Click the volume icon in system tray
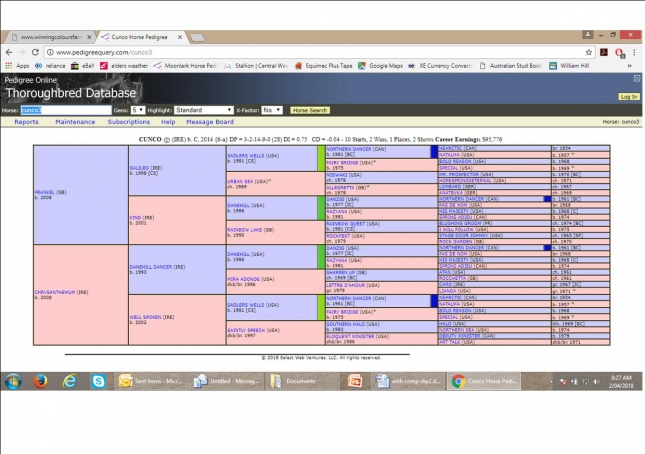 596,382
